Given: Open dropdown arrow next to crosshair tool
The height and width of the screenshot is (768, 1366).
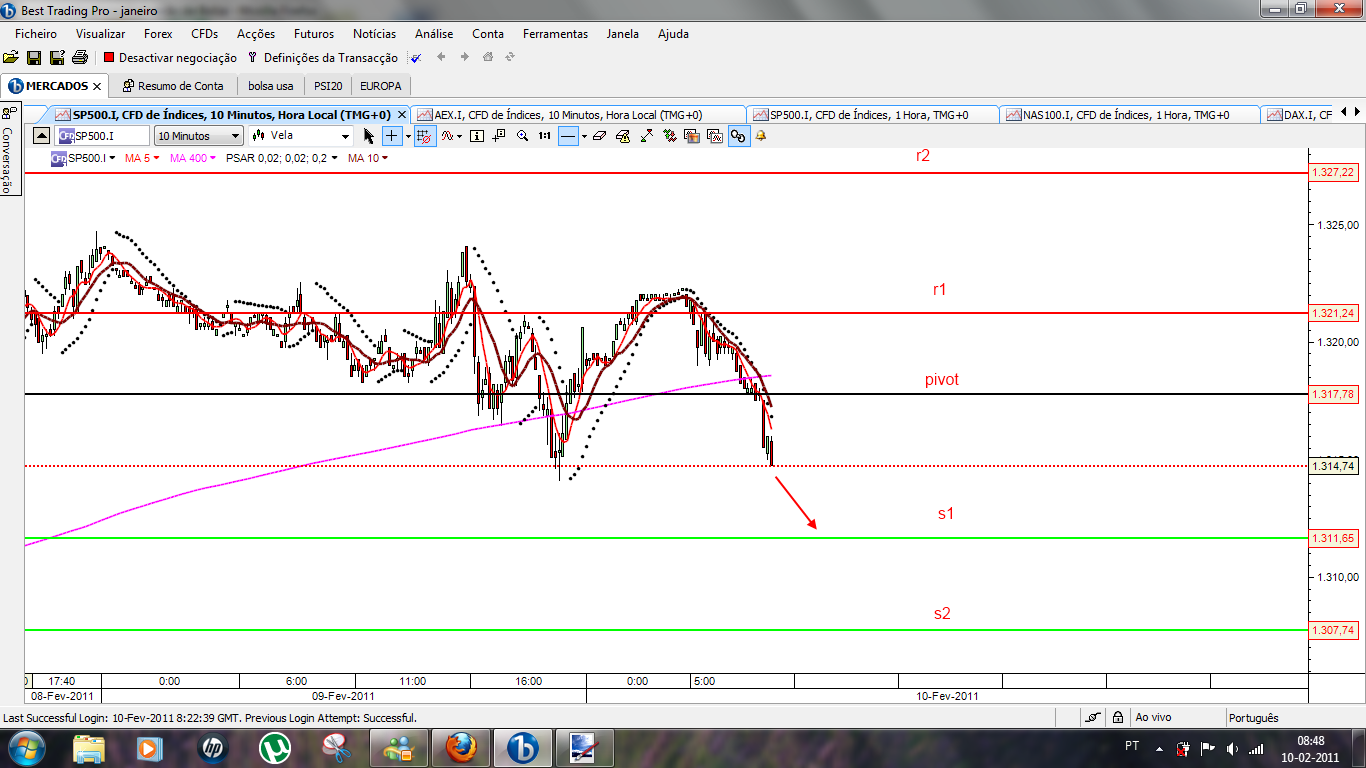Looking at the screenshot, I should click(x=408, y=135).
